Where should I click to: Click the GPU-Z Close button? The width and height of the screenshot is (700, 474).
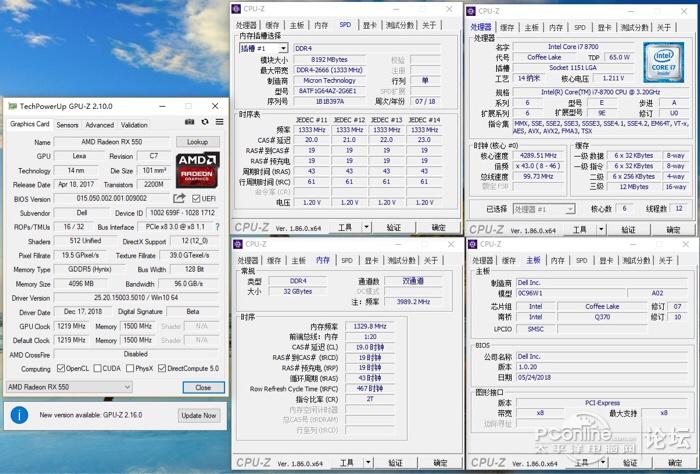203,387
